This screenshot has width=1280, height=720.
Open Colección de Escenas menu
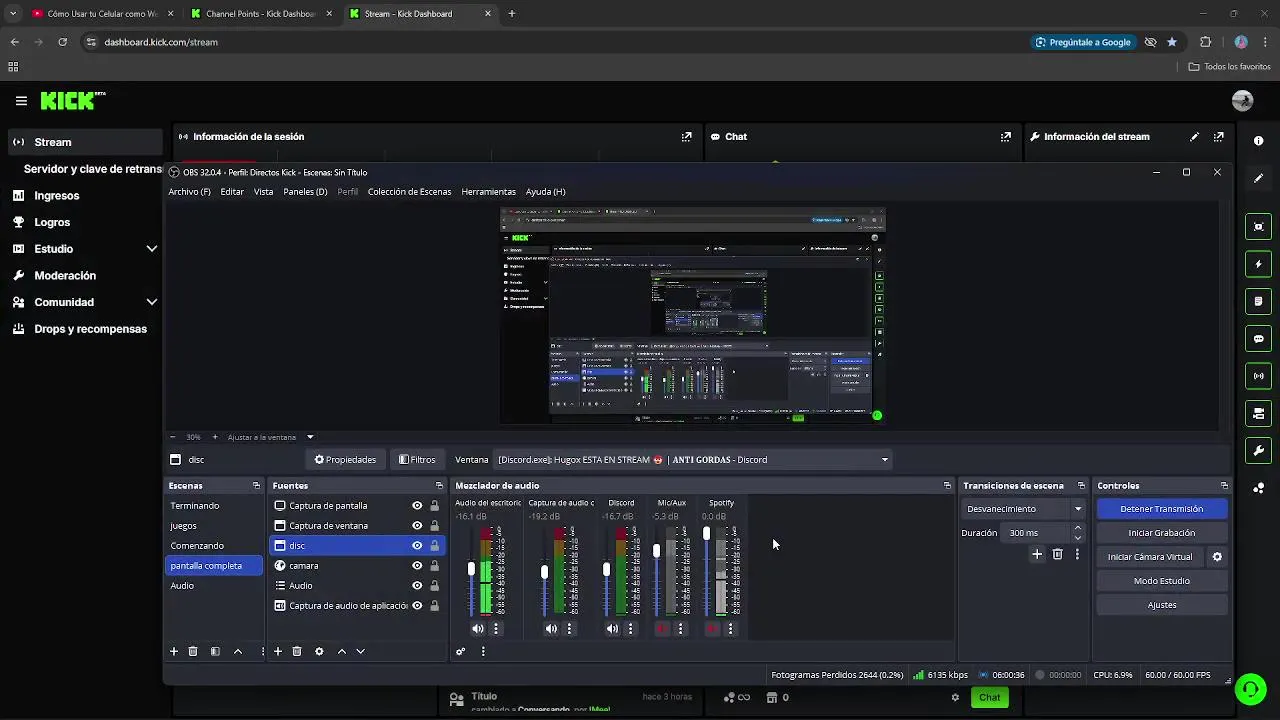coord(409,192)
